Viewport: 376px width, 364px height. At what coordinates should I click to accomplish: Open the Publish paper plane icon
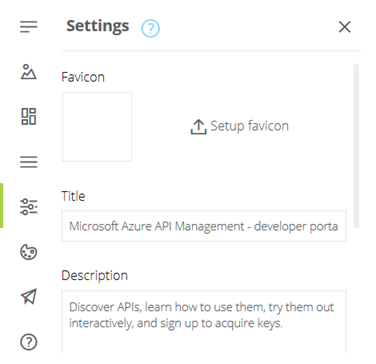(x=29, y=296)
